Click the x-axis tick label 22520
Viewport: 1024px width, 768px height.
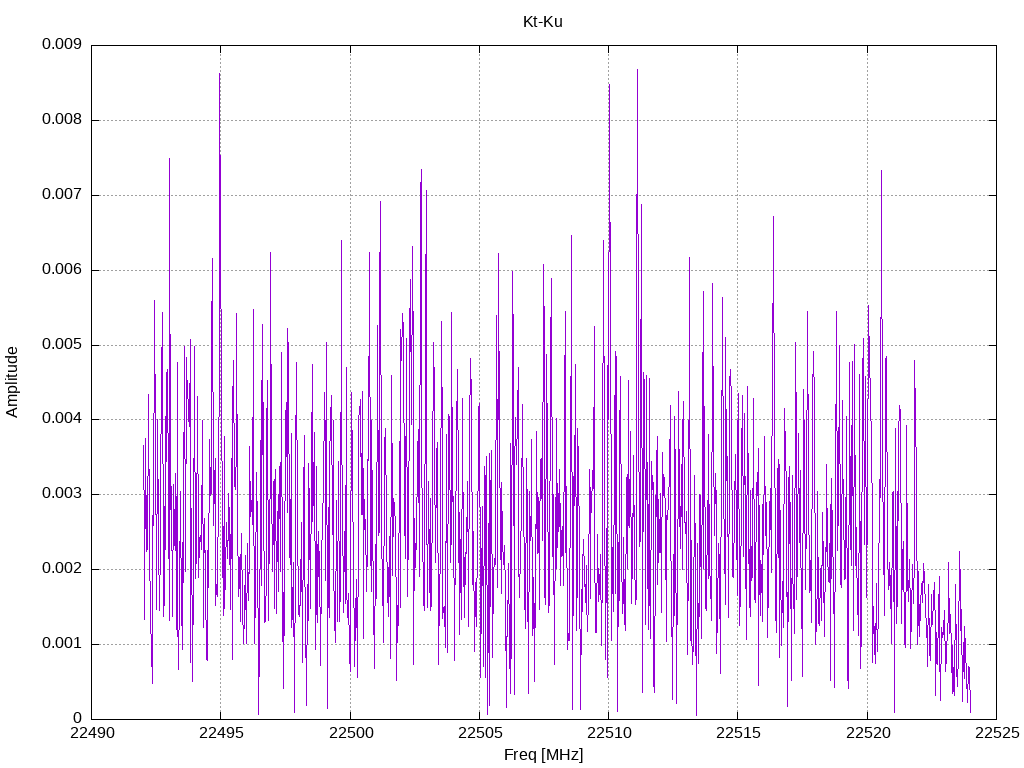pyautogui.click(x=867, y=733)
